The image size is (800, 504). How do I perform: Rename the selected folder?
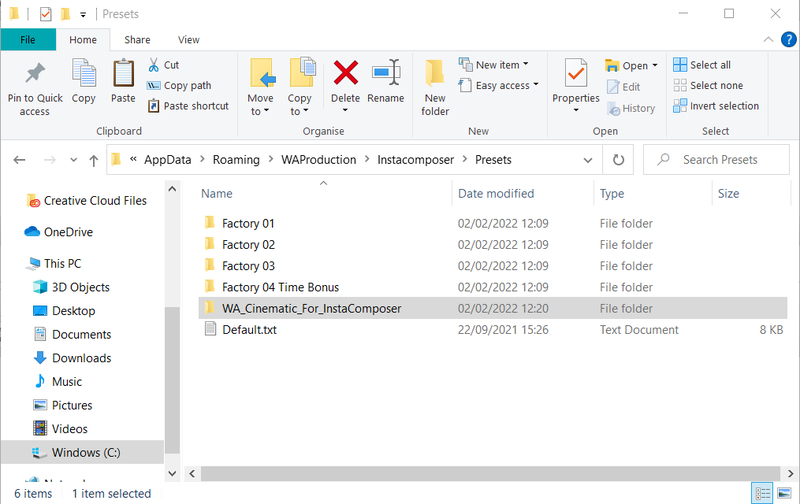(386, 82)
